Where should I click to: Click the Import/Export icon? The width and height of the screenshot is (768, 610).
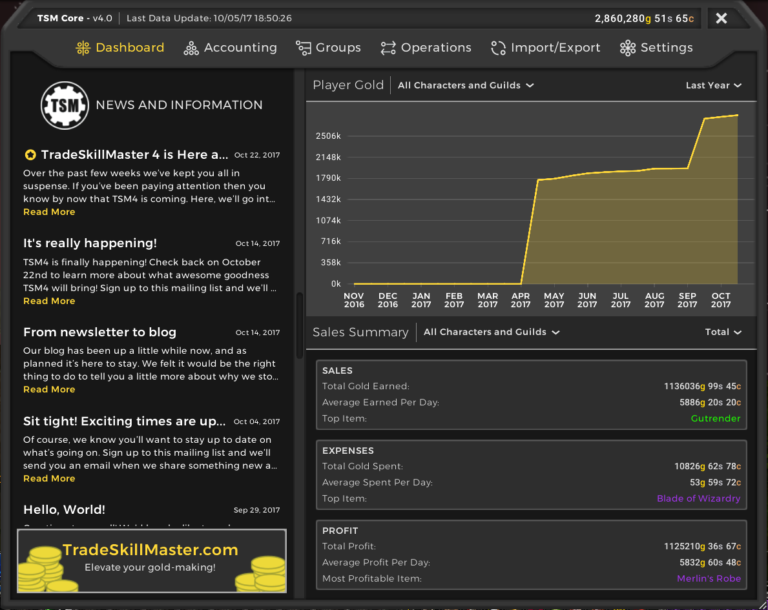pos(498,48)
